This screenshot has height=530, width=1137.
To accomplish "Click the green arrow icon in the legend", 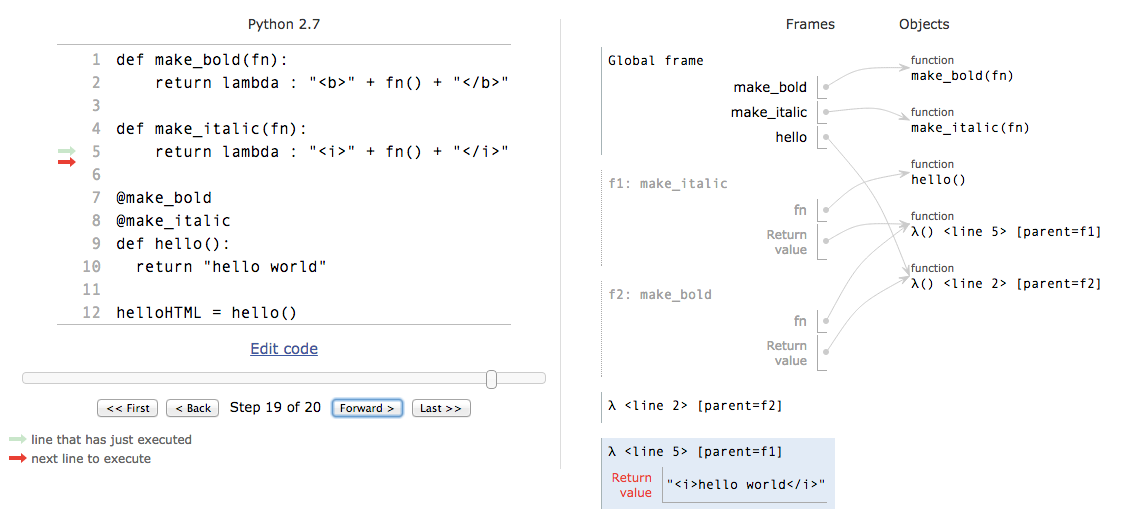I will click(17, 439).
